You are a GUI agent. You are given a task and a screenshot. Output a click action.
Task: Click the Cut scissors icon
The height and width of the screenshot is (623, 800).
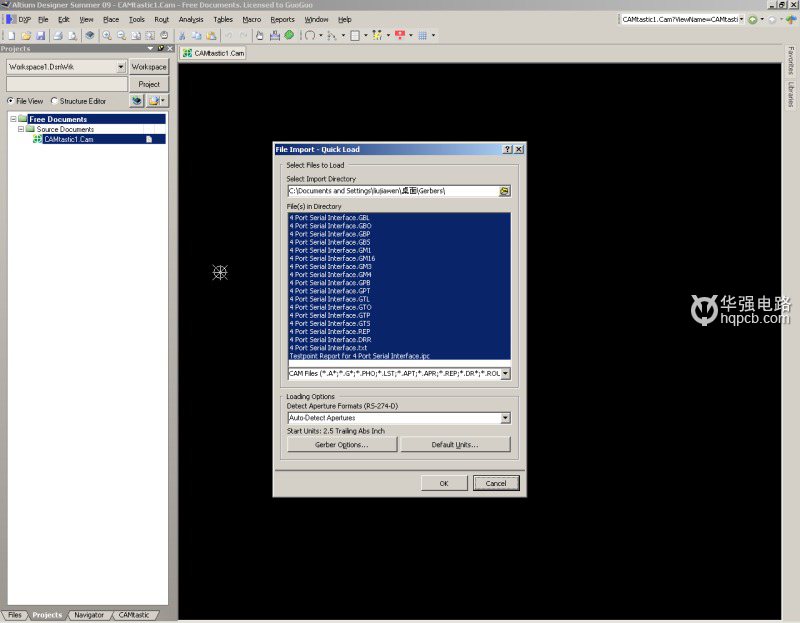click(x=182, y=35)
